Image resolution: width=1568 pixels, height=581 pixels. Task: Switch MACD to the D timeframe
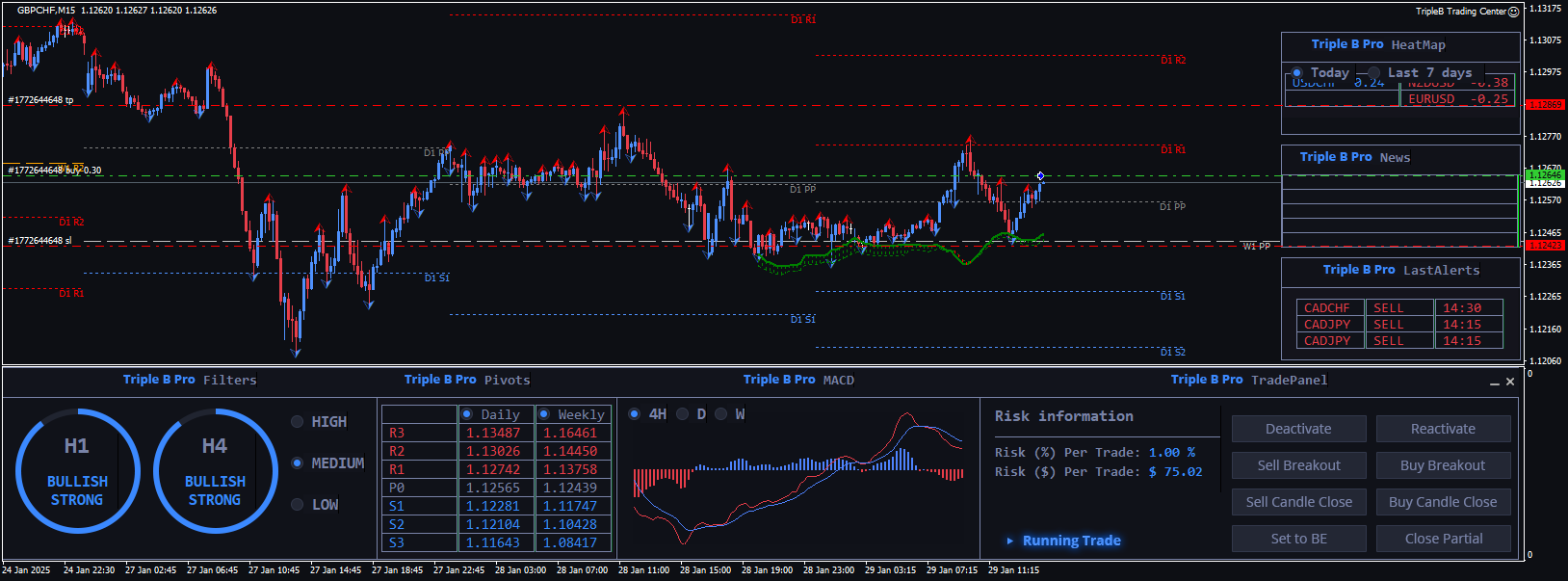click(x=683, y=414)
